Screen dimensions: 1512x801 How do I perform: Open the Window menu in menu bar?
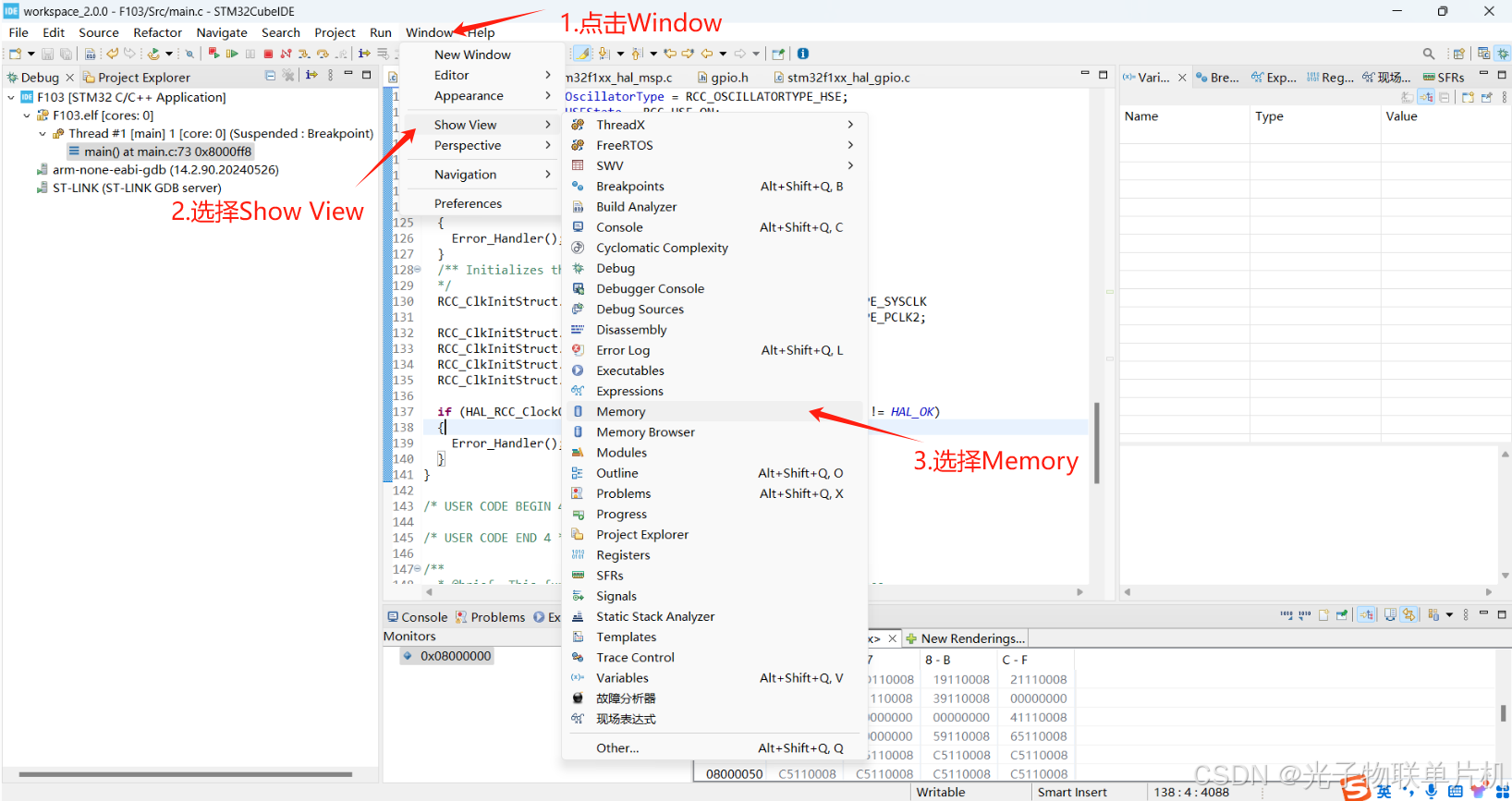coord(429,32)
